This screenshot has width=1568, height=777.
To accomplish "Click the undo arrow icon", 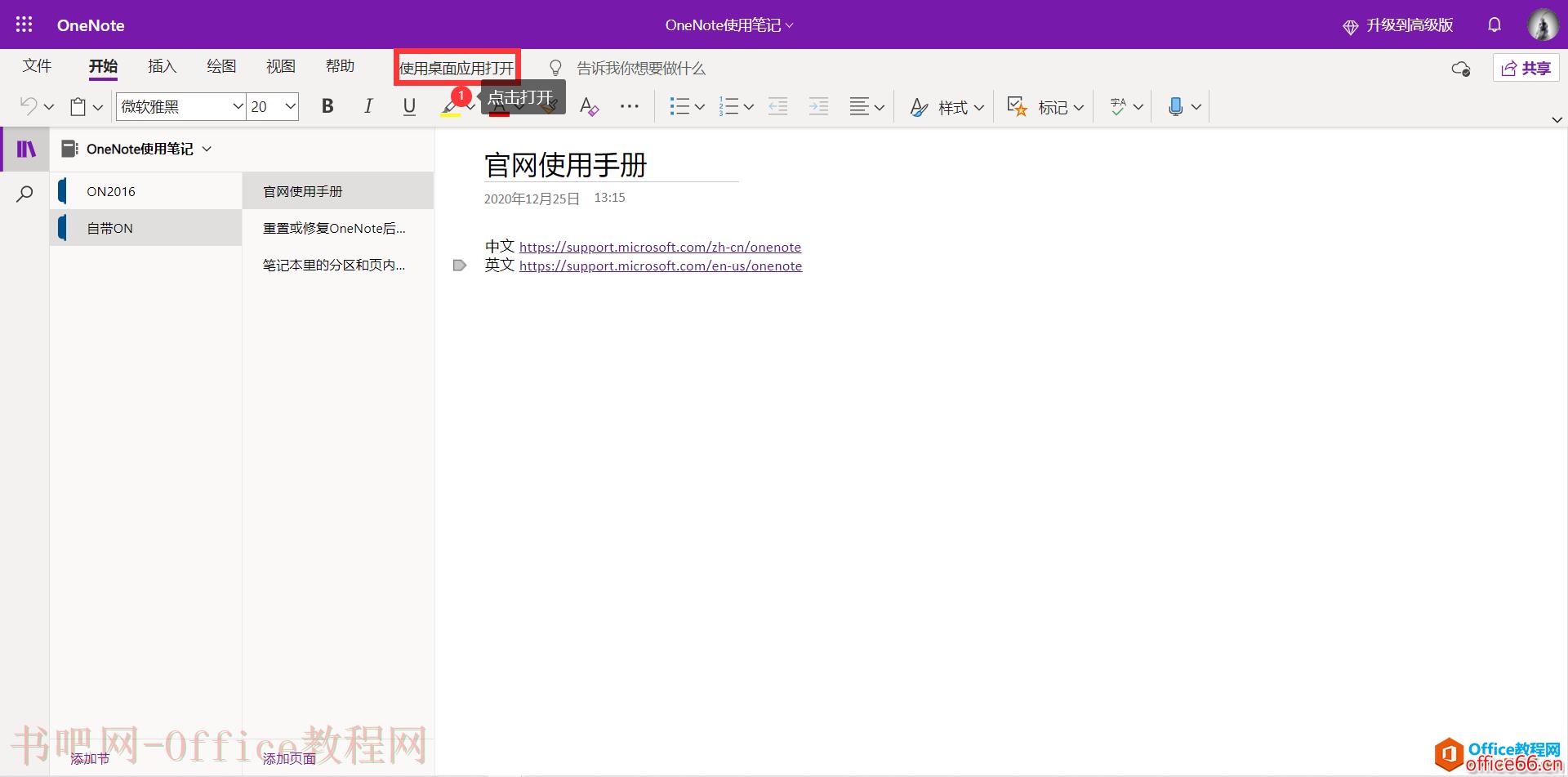I will coord(29,106).
